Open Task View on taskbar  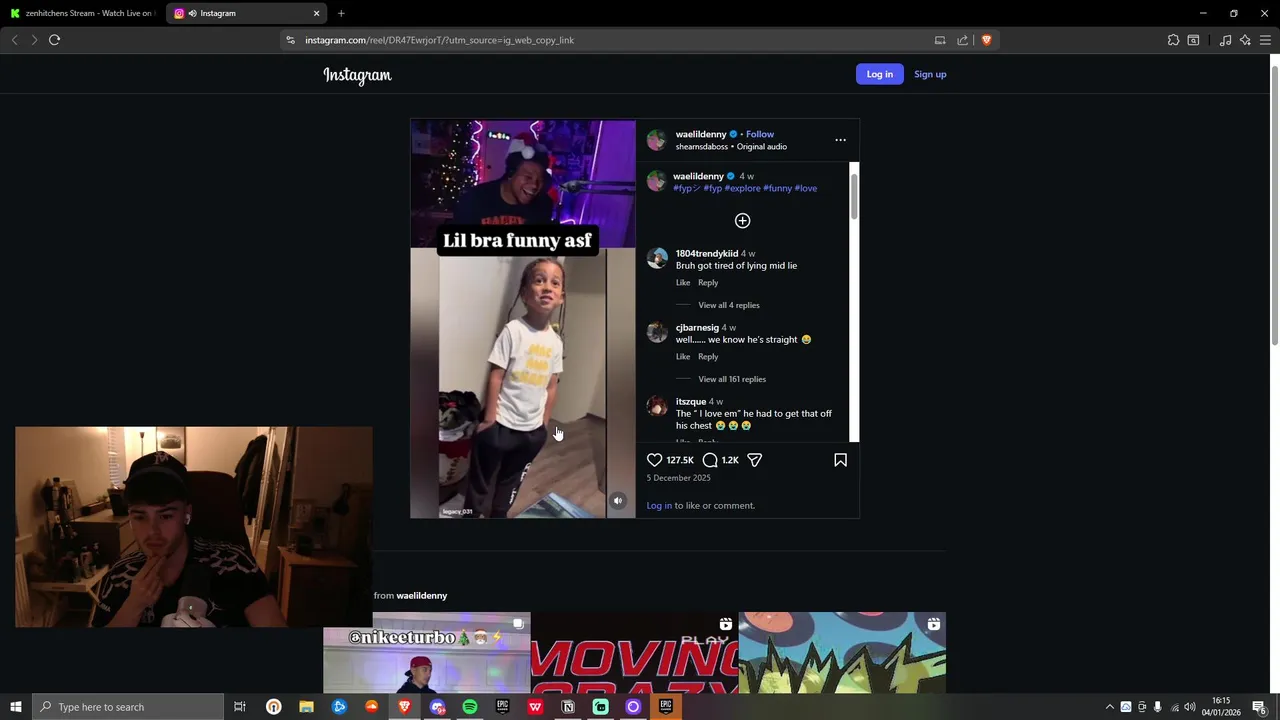[240, 707]
